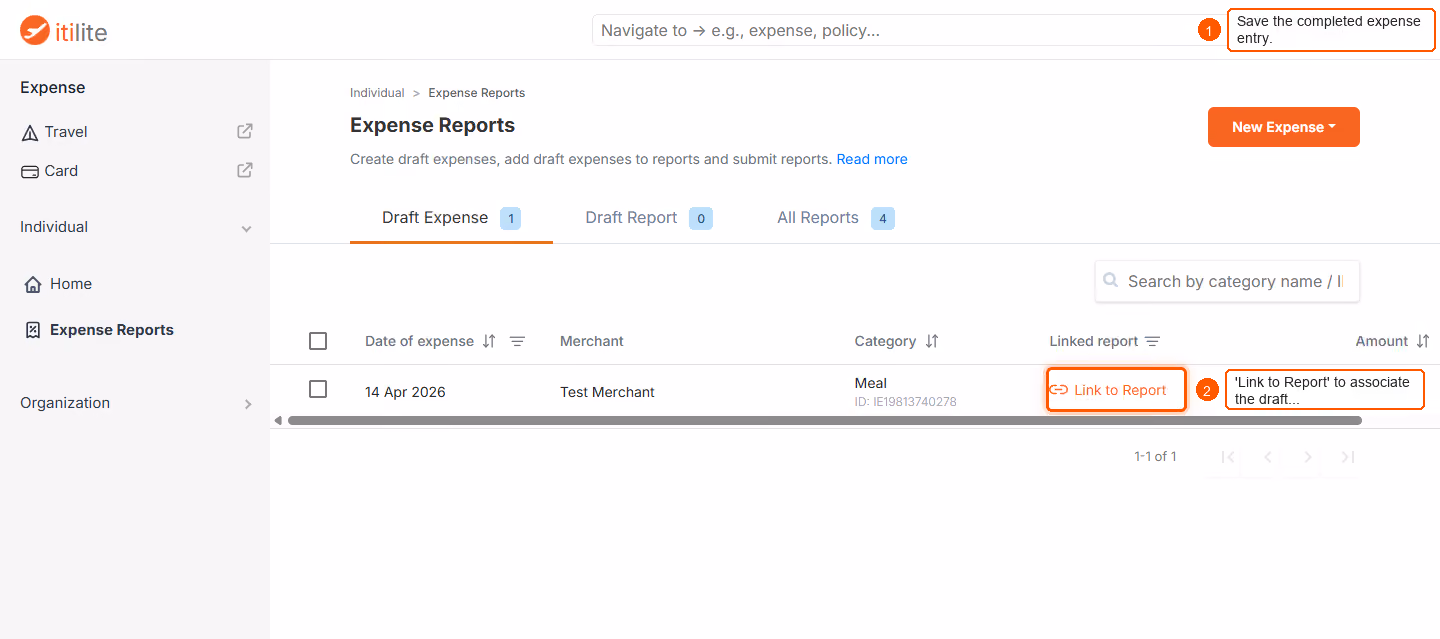Open the Read more link
Viewport: 1440px width, 639px height.
tap(872, 159)
